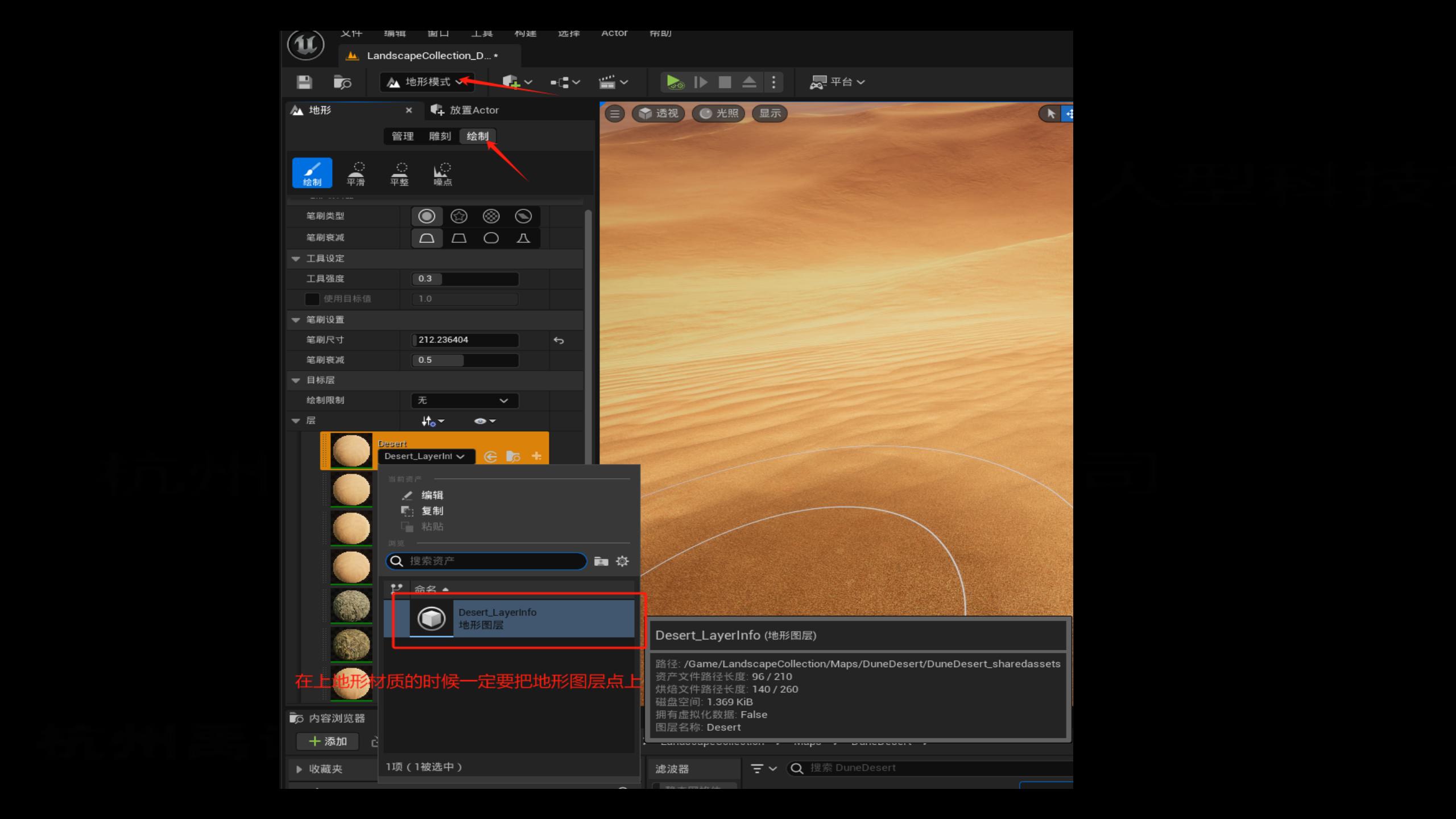The image size is (1456, 819).
Task: Click the 搜索资产 search field
Action: click(x=486, y=561)
